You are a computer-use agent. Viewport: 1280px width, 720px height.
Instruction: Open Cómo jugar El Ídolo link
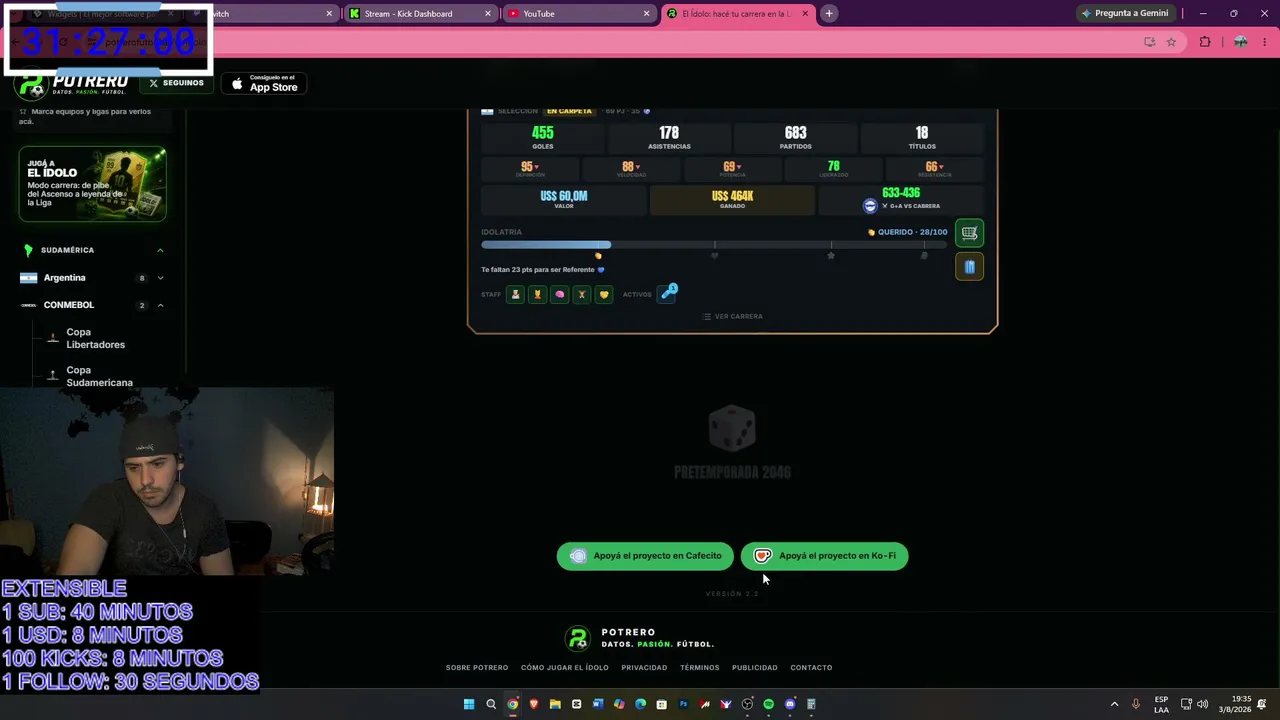tap(565, 668)
